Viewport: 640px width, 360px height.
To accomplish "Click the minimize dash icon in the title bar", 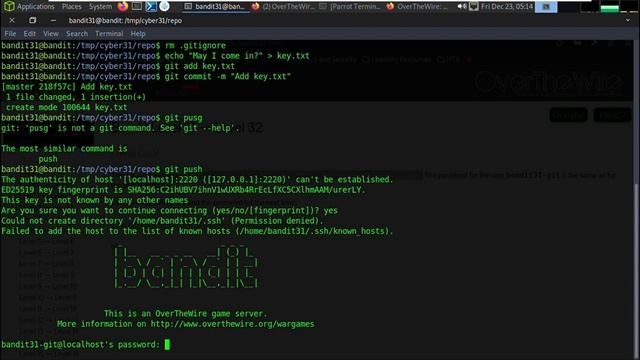I will (53, 20).
